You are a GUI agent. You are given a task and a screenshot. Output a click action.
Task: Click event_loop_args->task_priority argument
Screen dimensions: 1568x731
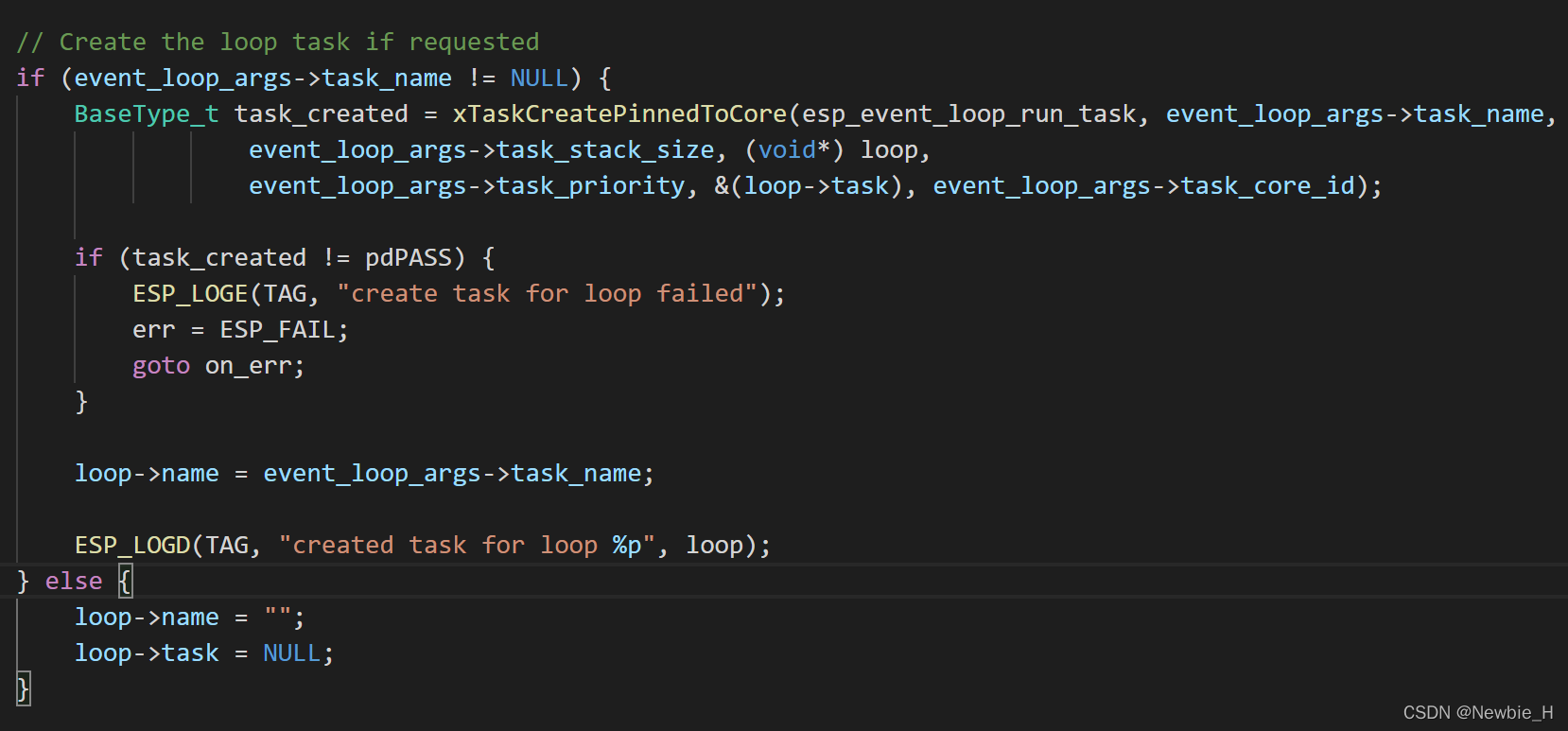467,186
